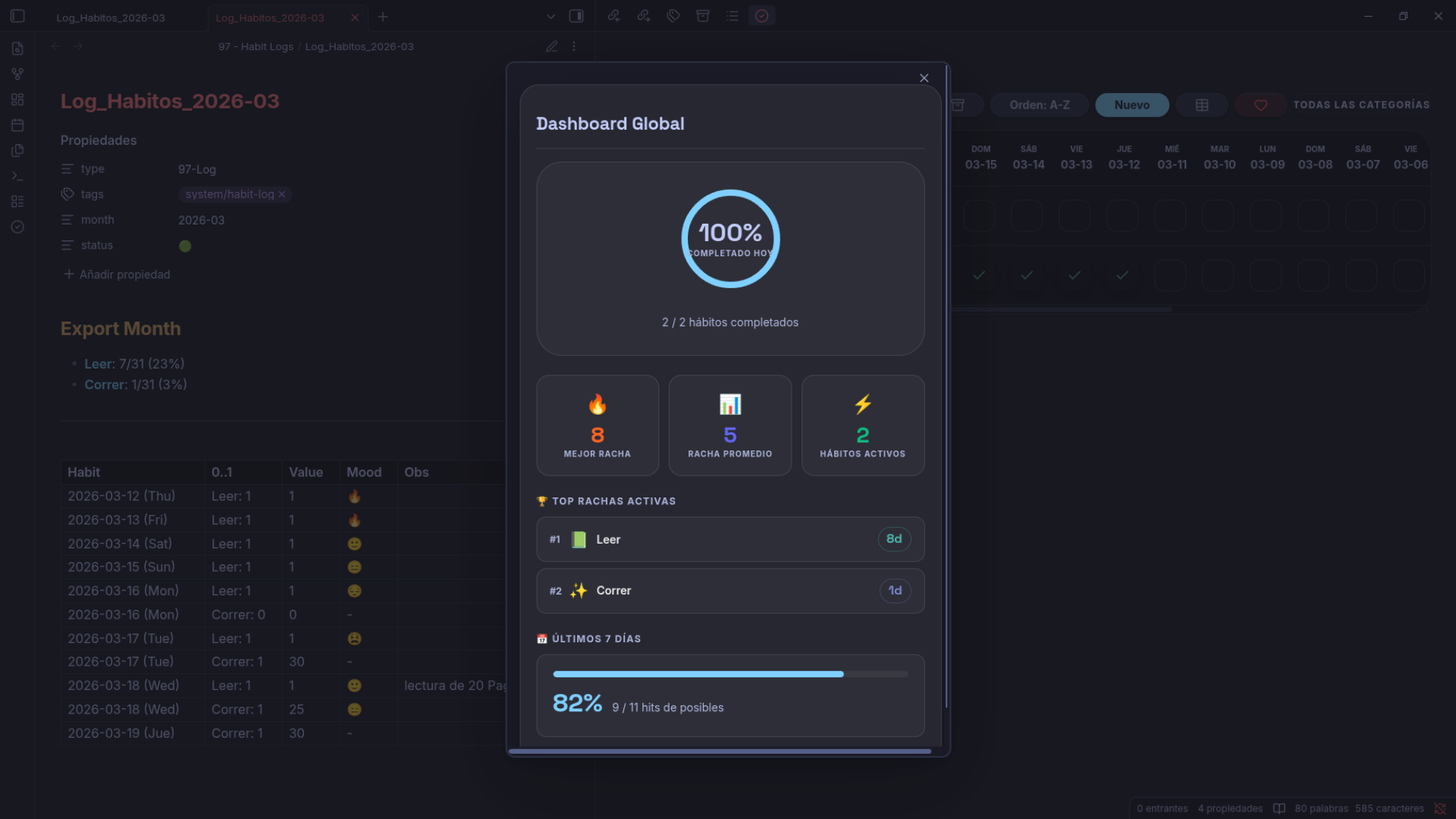Toggle the right sidebar panel icon
This screenshot has width=1456, height=819.
point(576,16)
